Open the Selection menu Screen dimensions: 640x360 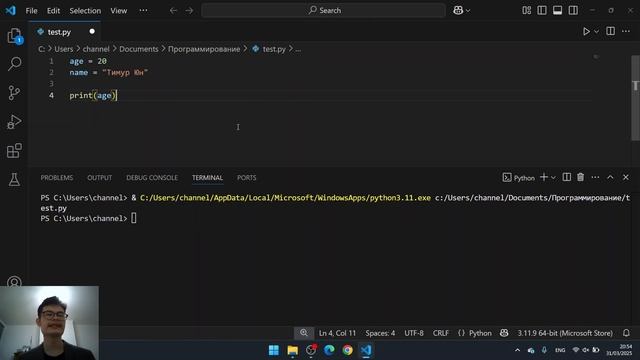(x=85, y=11)
